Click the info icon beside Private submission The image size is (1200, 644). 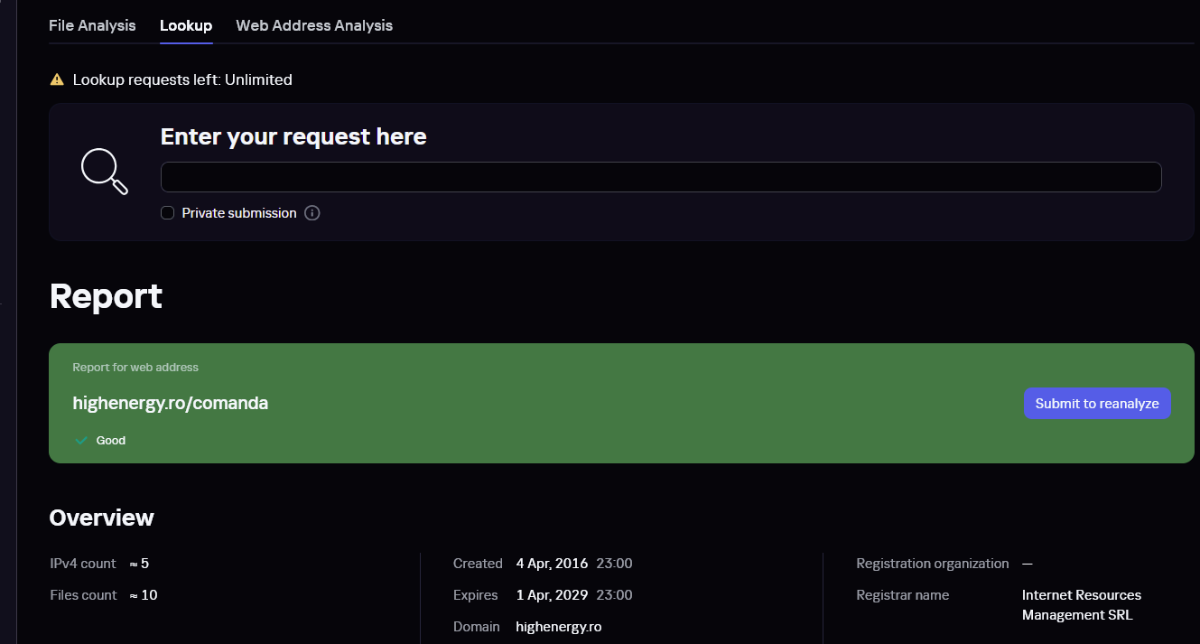pyautogui.click(x=312, y=213)
